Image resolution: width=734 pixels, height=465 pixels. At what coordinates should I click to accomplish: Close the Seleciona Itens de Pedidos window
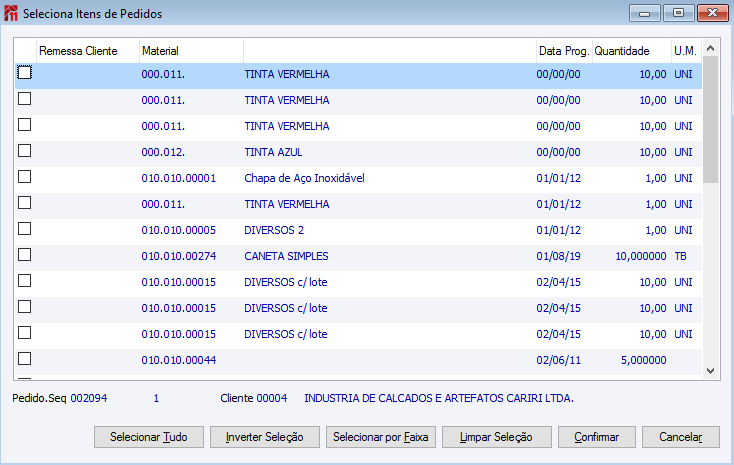tap(712, 13)
